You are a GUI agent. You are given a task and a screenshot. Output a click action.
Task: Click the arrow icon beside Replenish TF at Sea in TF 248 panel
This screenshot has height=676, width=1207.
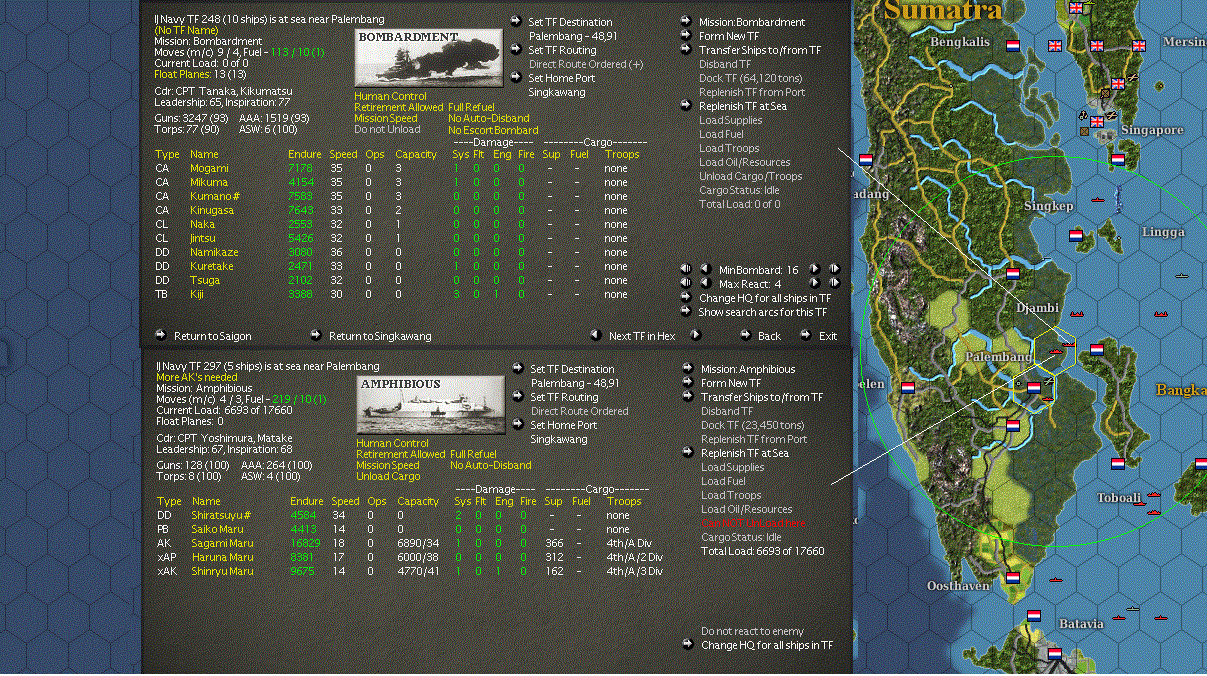[686, 105]
